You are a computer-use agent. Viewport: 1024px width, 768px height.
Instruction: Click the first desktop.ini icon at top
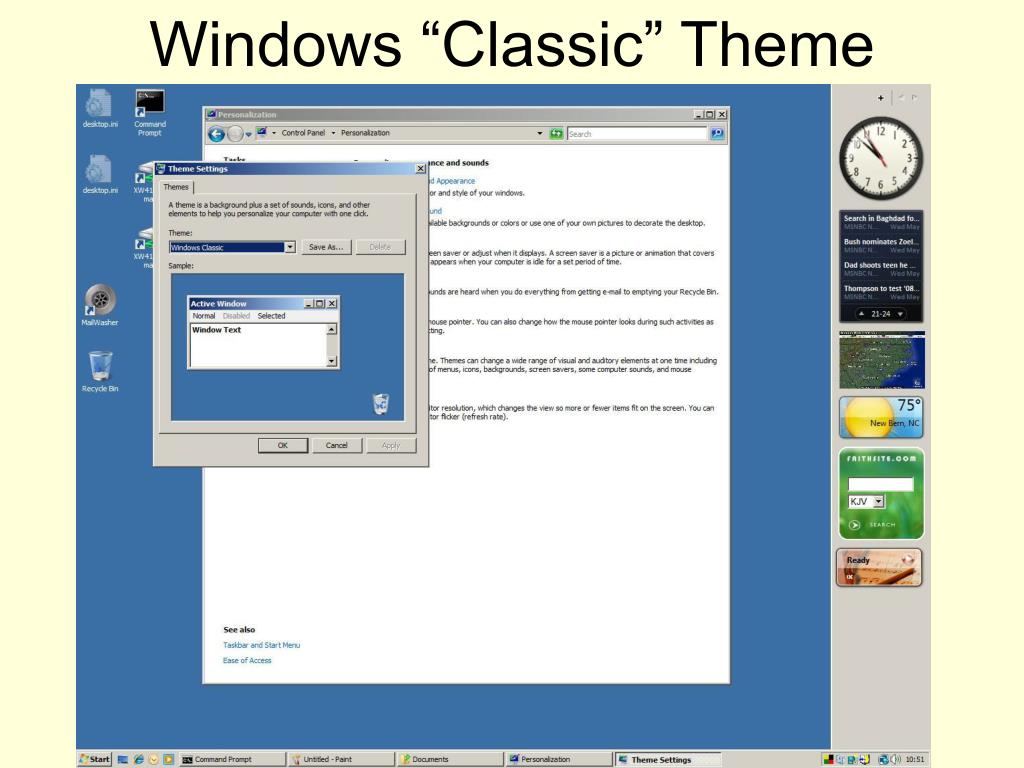coord(100,108)
